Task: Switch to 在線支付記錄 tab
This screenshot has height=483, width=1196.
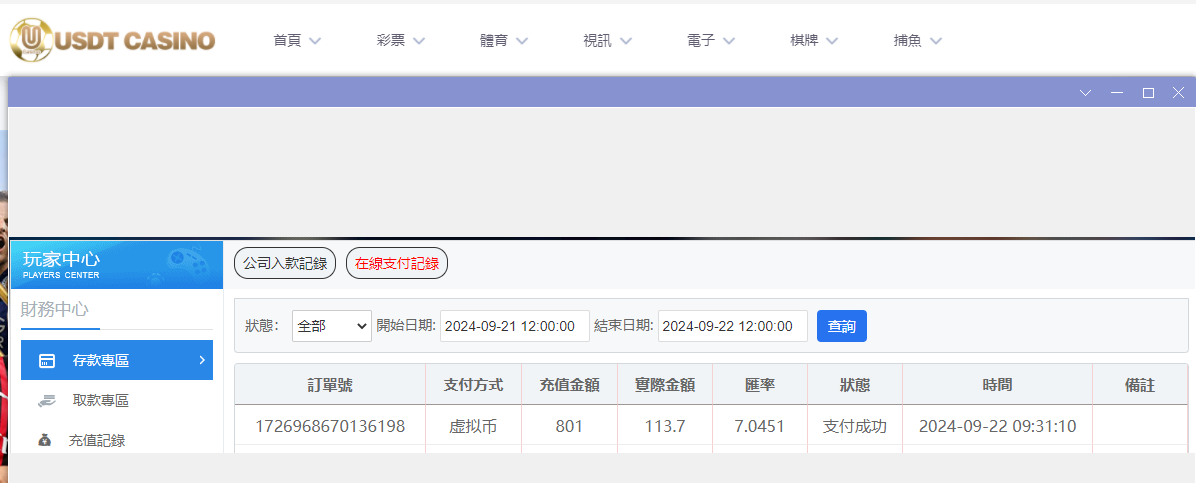Action: (397, 264)
